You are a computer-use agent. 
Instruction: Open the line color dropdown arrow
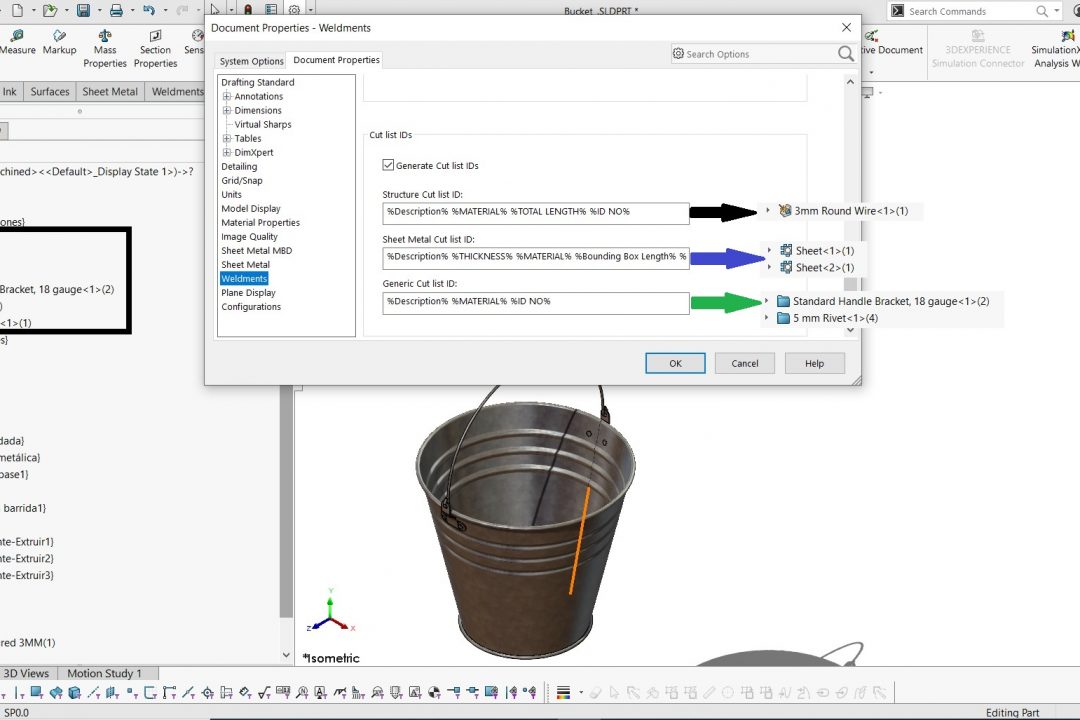tap(581, 692)
